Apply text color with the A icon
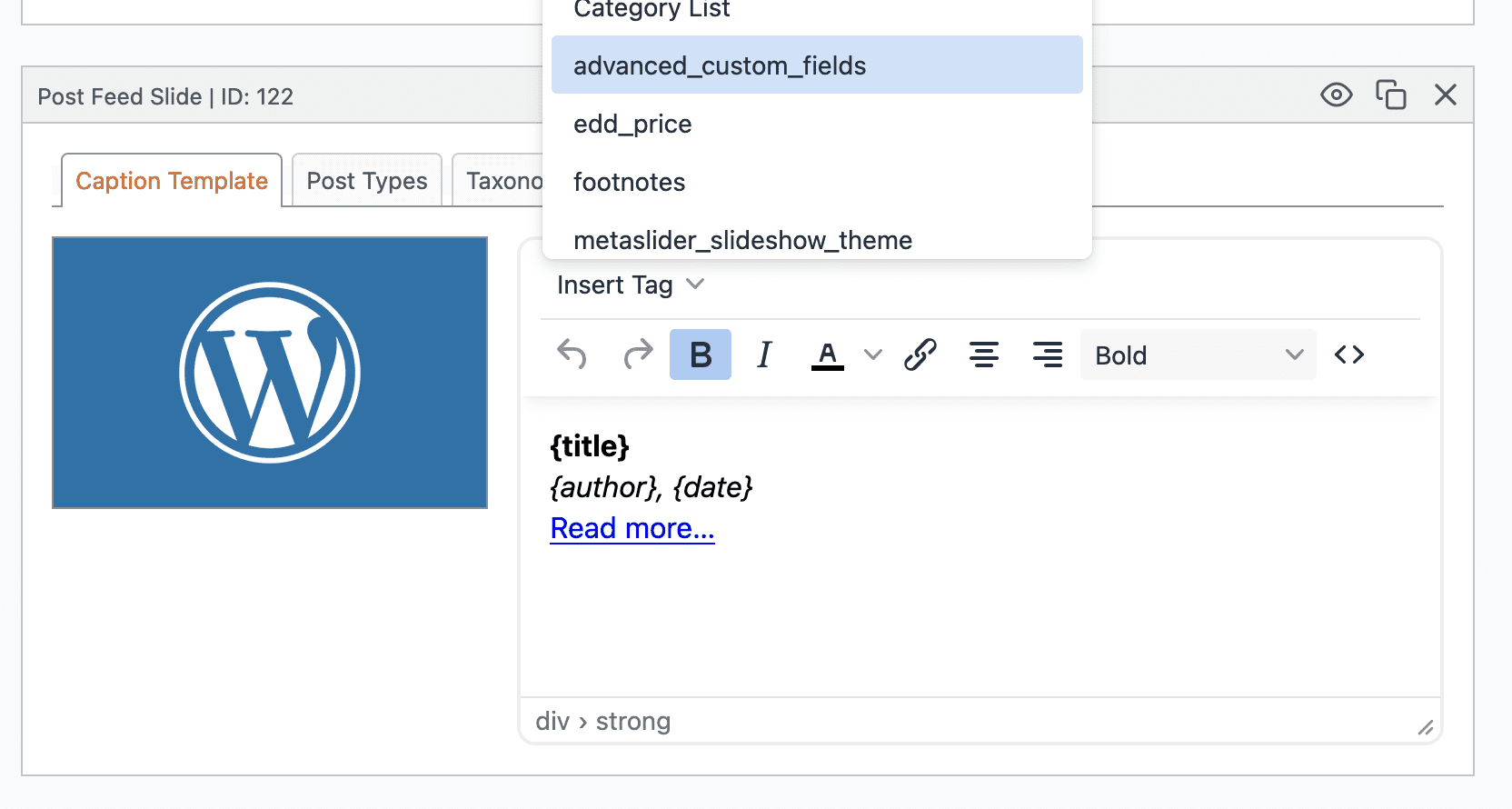Viewport: 1512px width, 809px height. (827, 355)
